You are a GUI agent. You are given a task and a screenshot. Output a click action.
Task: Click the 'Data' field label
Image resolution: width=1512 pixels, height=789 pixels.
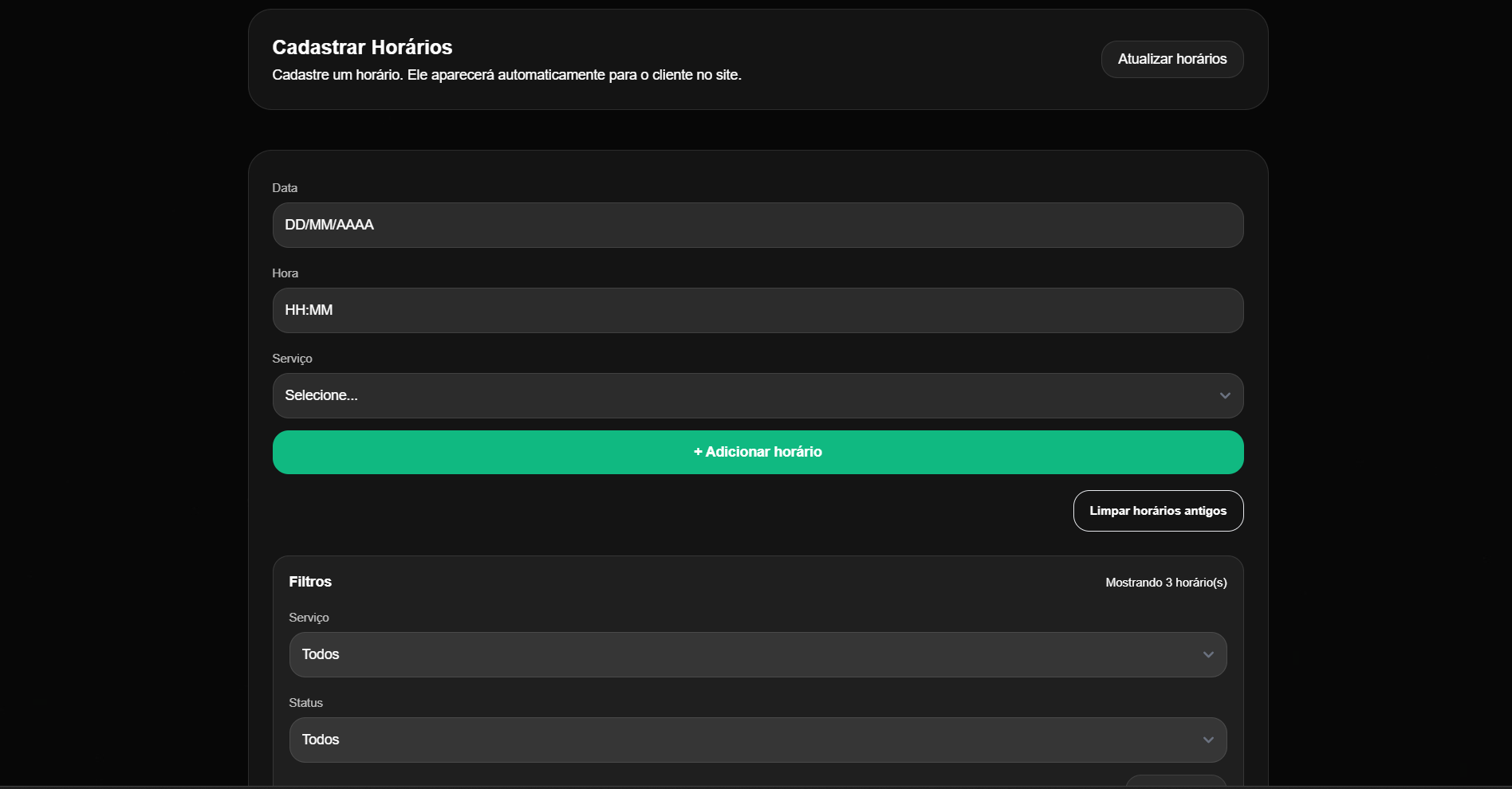(285, 188)
